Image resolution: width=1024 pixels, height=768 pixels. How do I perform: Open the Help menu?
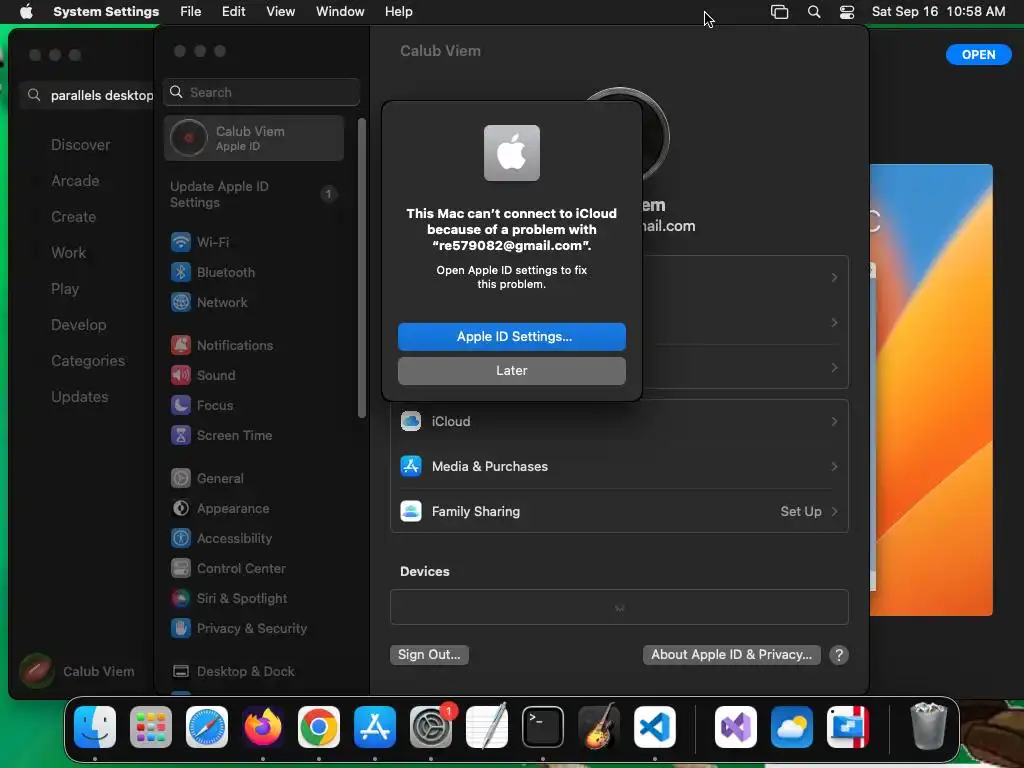(x=398, y=12)
